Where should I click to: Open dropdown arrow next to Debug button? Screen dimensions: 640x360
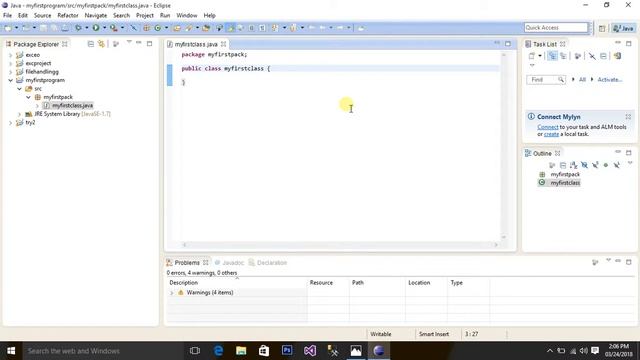(87, 28)
